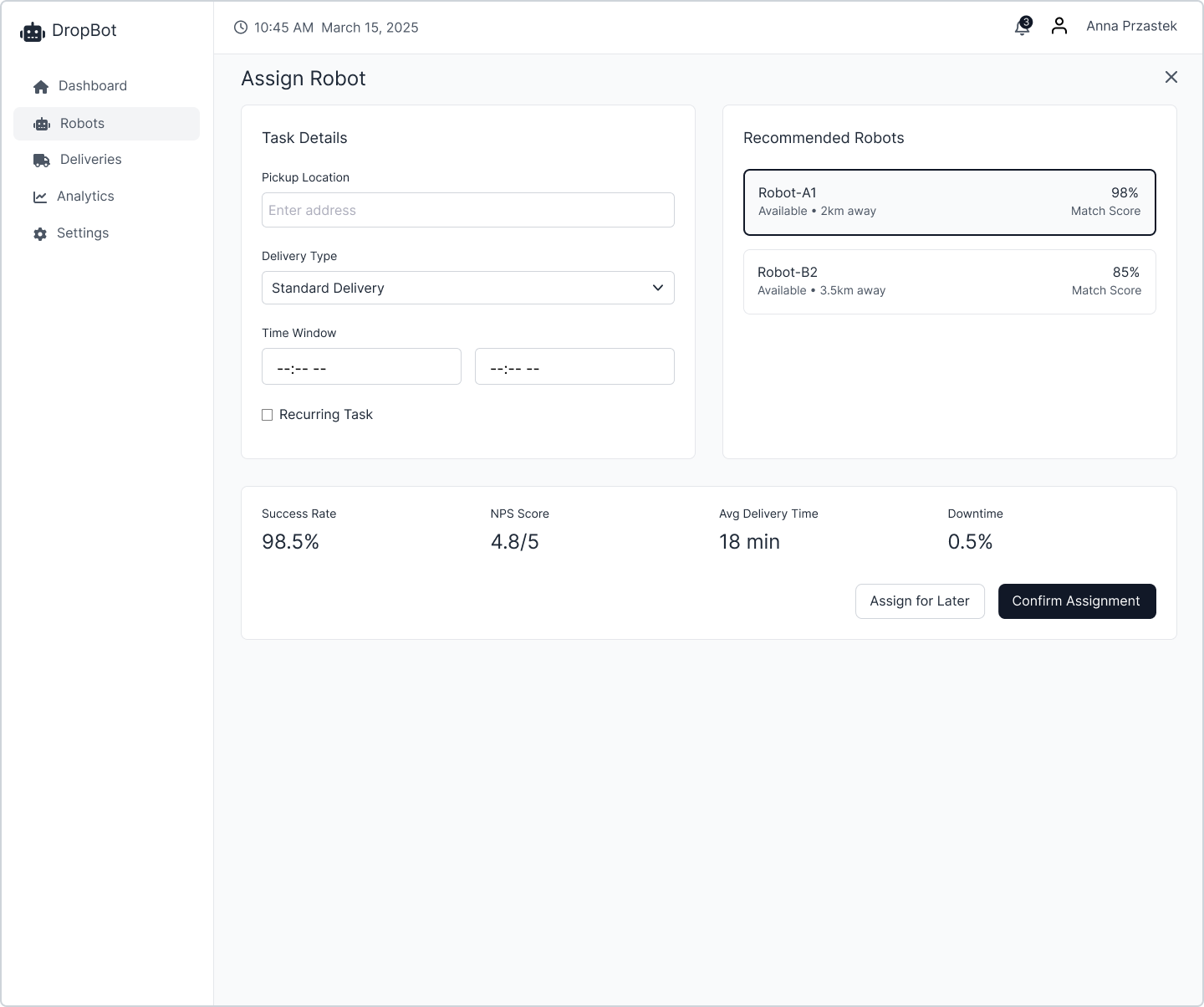
Task: Click the user profile icon
Action: pyautogui.click(x=1059, y=27)
